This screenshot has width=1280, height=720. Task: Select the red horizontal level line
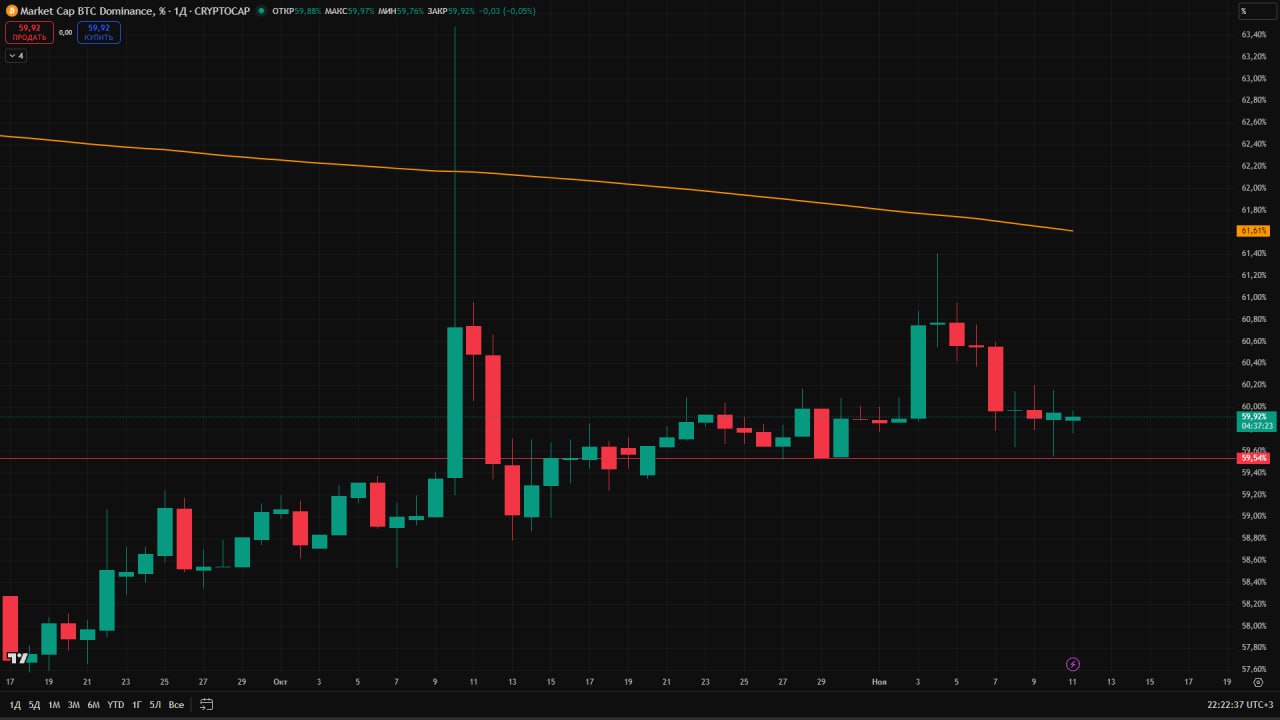(x=617, y=458)
